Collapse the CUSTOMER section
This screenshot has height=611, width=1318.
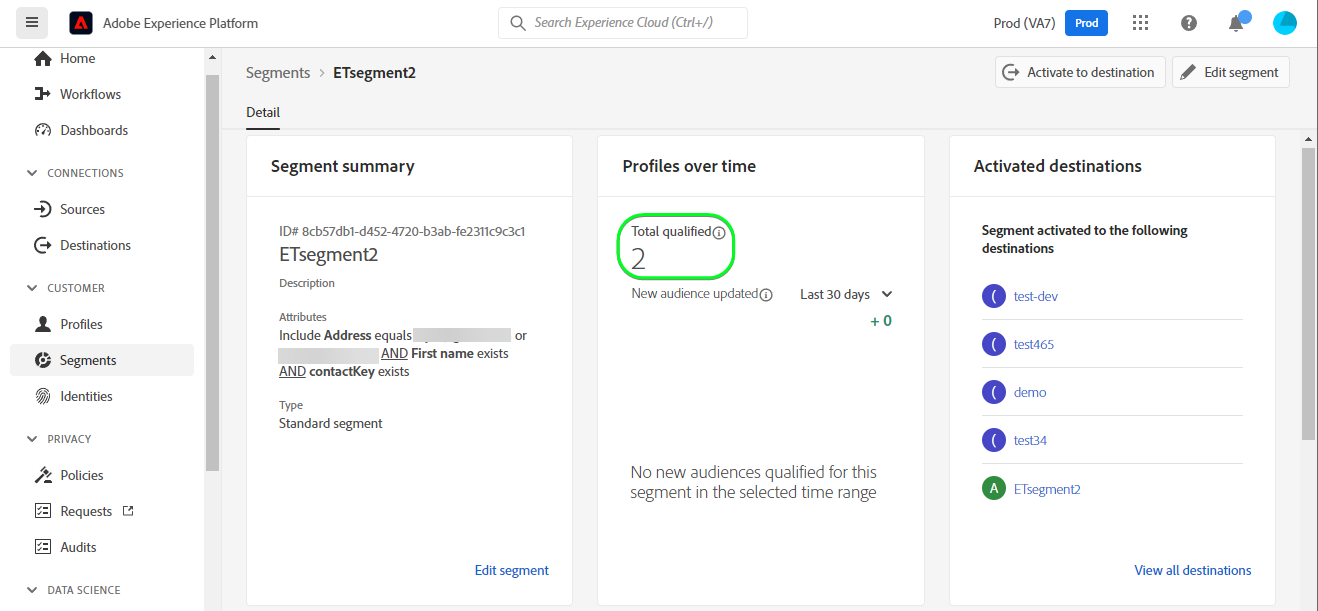click(32, 288)
